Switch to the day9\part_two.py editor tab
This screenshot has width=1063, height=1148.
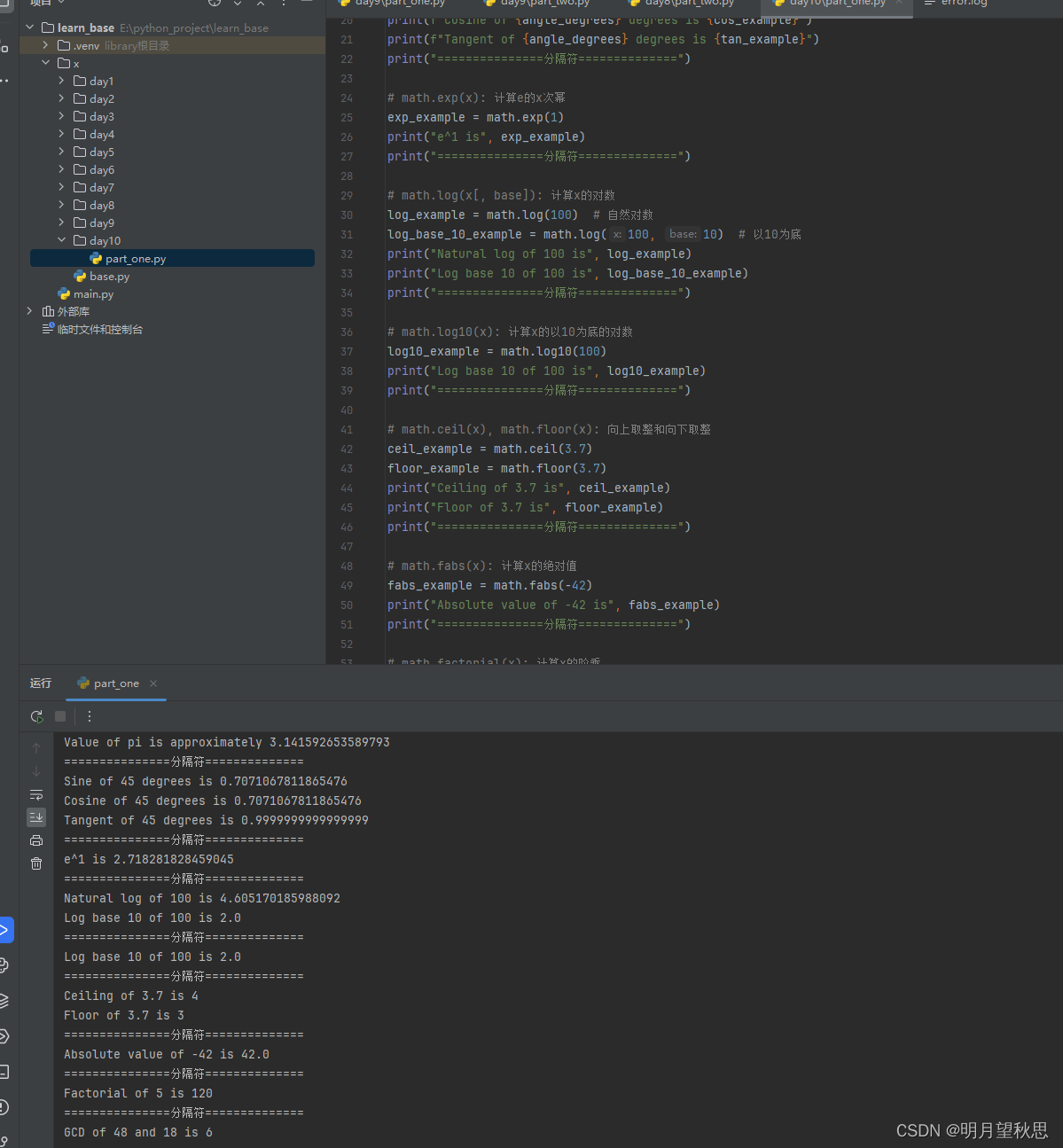(536, 4)
